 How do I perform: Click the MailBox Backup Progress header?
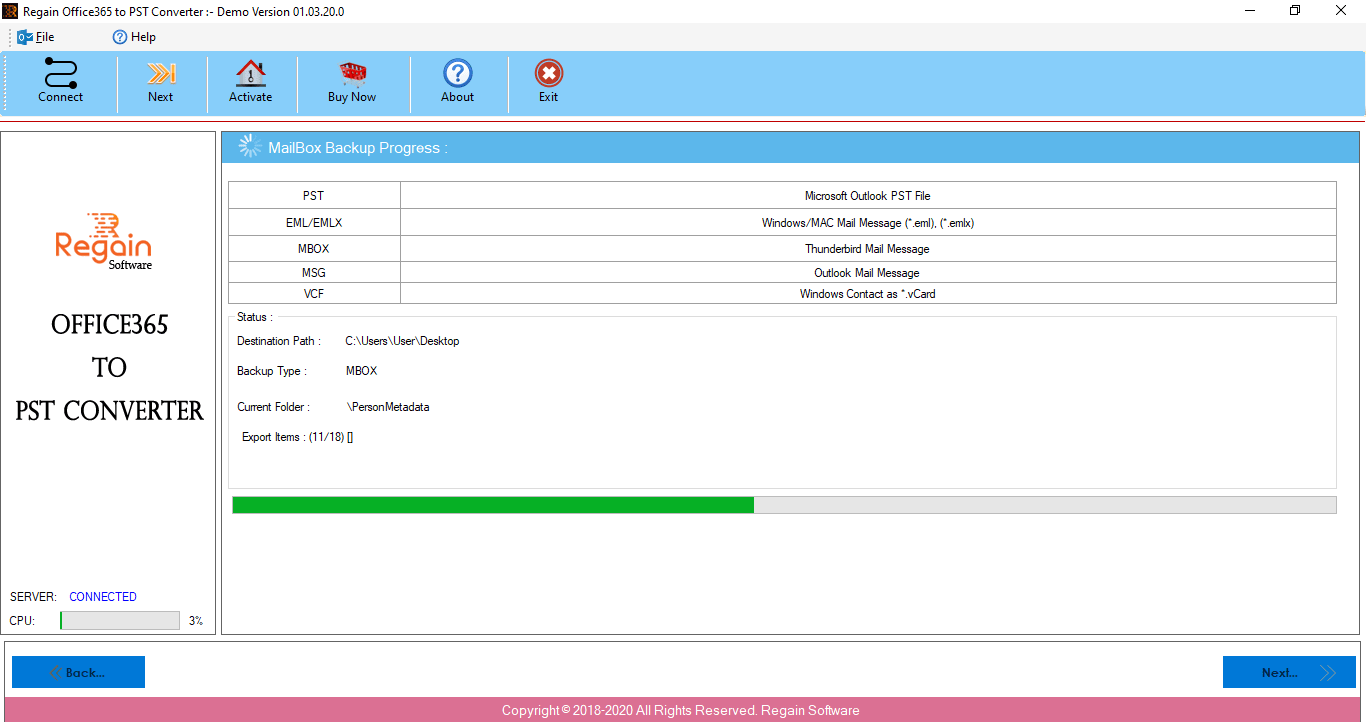358,148
